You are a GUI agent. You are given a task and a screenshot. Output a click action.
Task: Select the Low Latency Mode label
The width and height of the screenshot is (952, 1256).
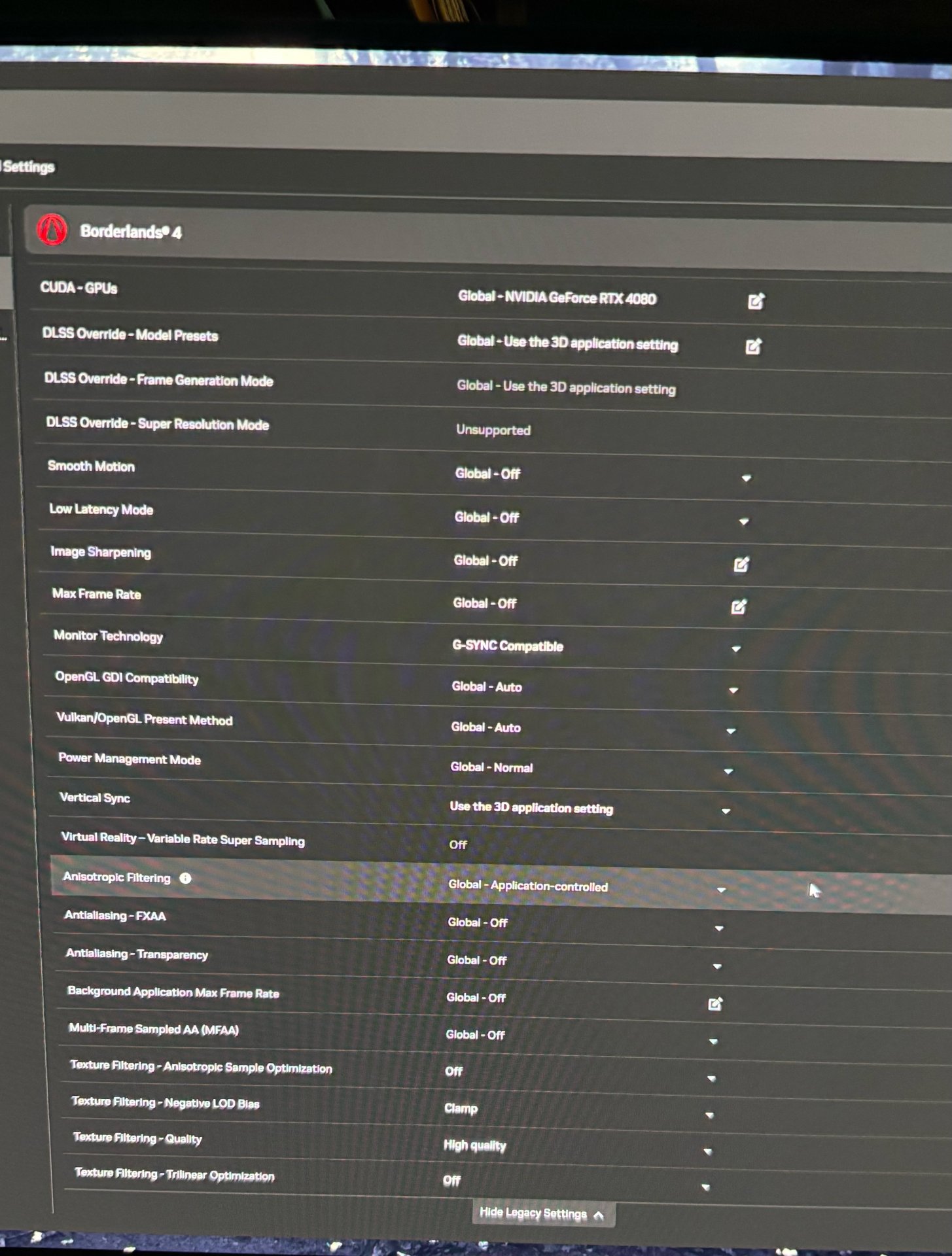101,509
